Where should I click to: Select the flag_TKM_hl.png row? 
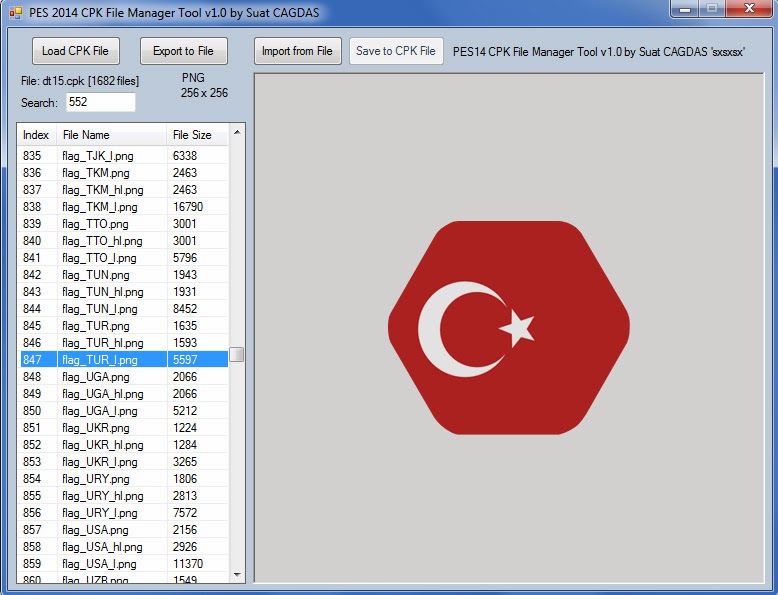[x=124, y=190]
